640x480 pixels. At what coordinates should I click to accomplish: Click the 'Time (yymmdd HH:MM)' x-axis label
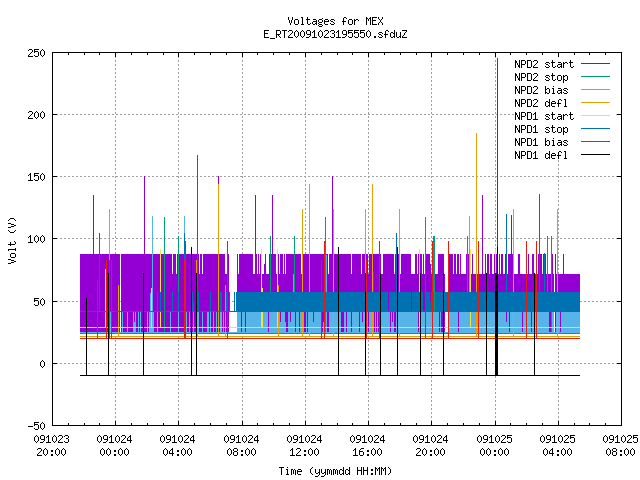[335, 471]
